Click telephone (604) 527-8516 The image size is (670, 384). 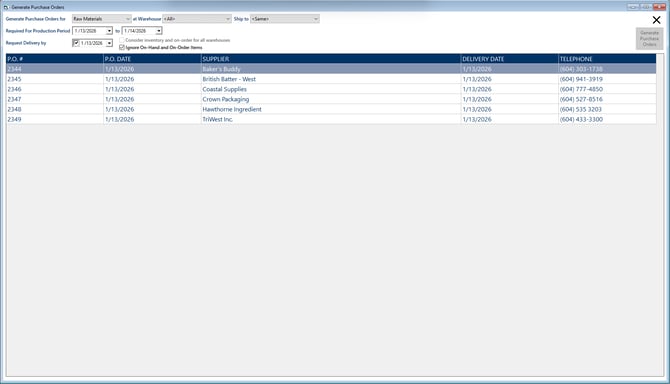pyautogui.click(x=607, y=99)
